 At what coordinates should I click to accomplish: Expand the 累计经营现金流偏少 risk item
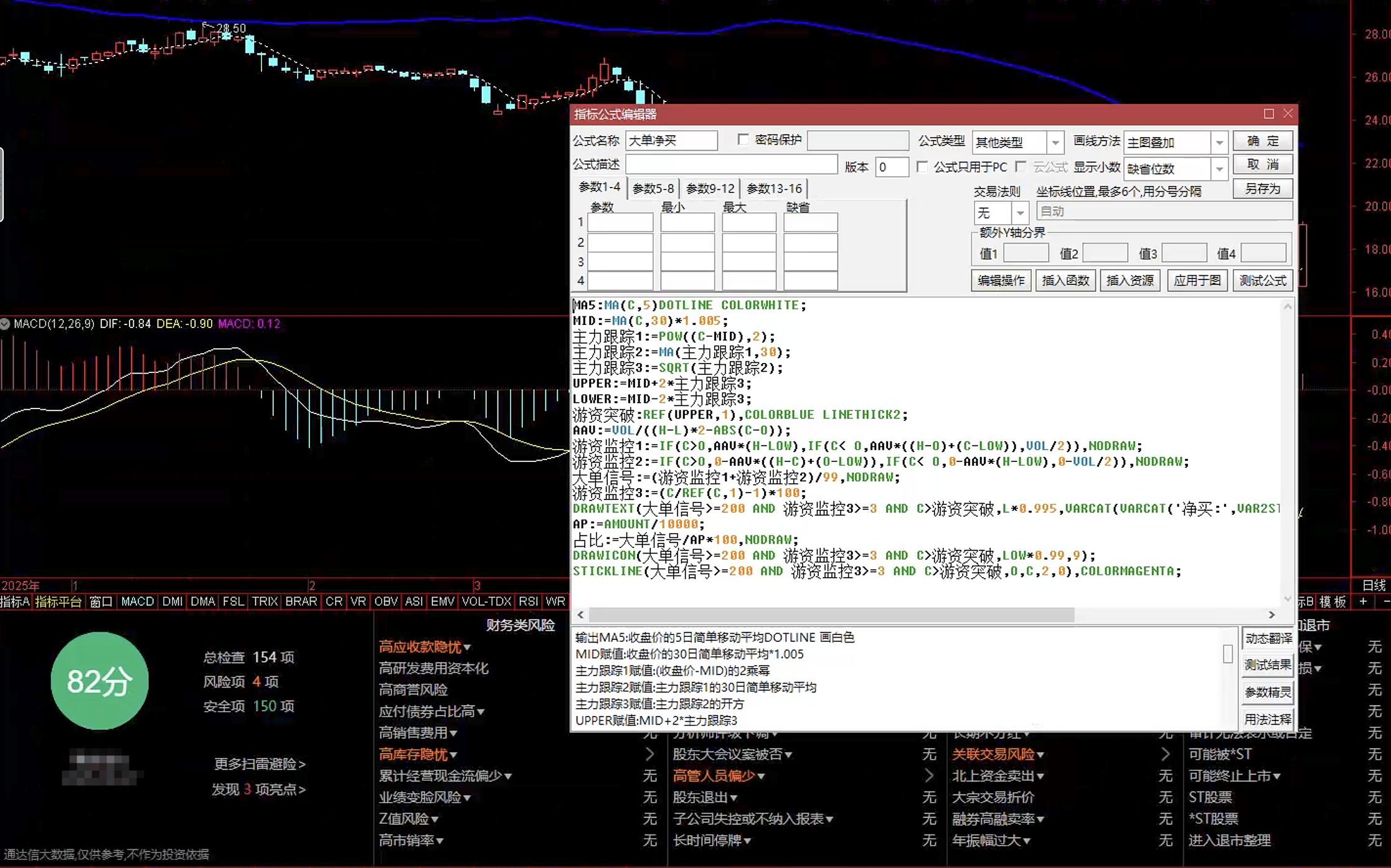click(508, 776)
